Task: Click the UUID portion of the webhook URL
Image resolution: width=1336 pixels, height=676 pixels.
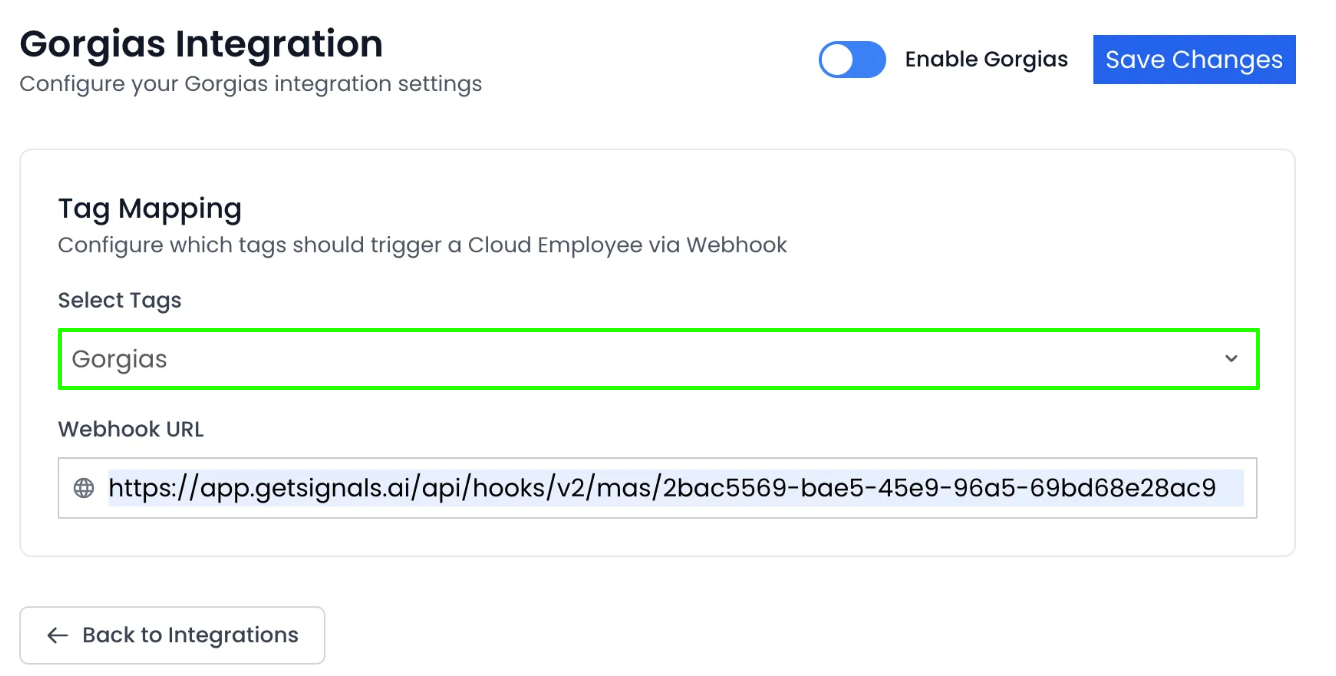Action: point(940,488)
